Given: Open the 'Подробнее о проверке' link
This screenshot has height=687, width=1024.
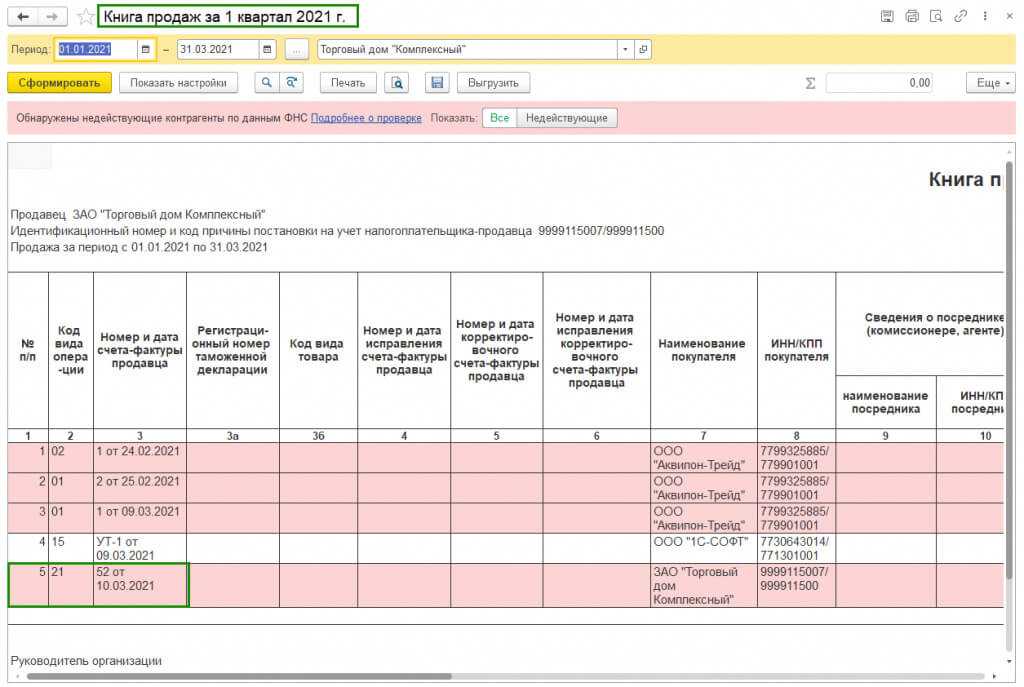Looking at the screenshot, I should coord(366,118).
